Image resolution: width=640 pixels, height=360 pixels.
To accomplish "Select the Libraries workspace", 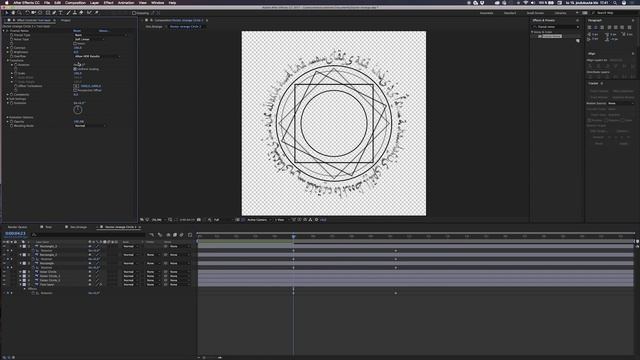I will pos(560,13).
